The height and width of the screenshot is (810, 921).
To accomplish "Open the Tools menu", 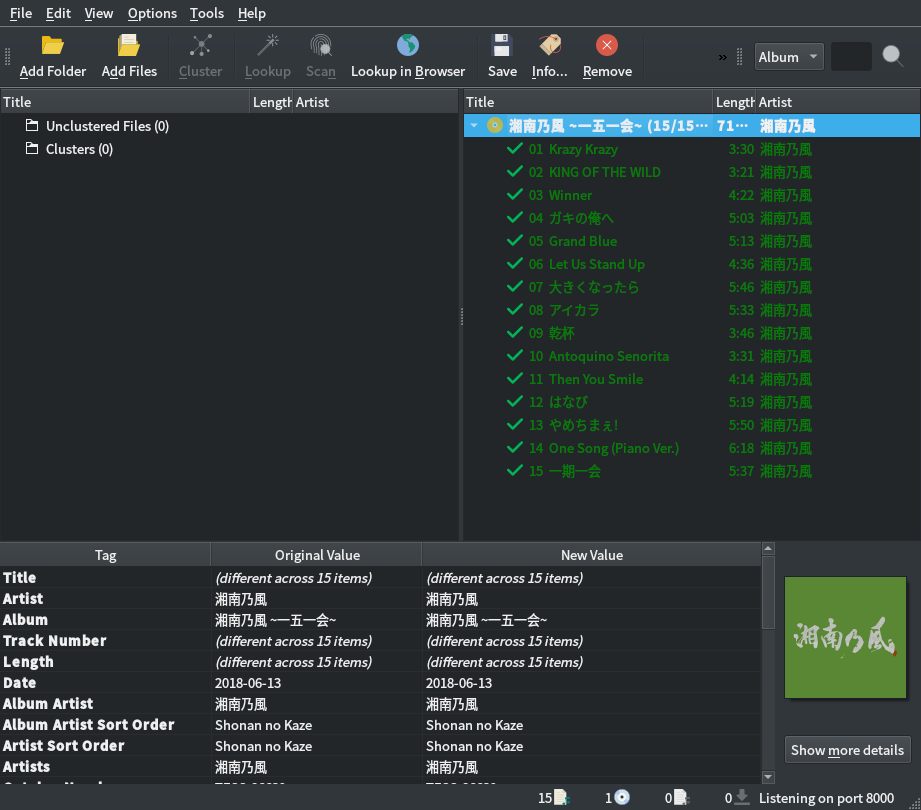I will pos(207,13).
